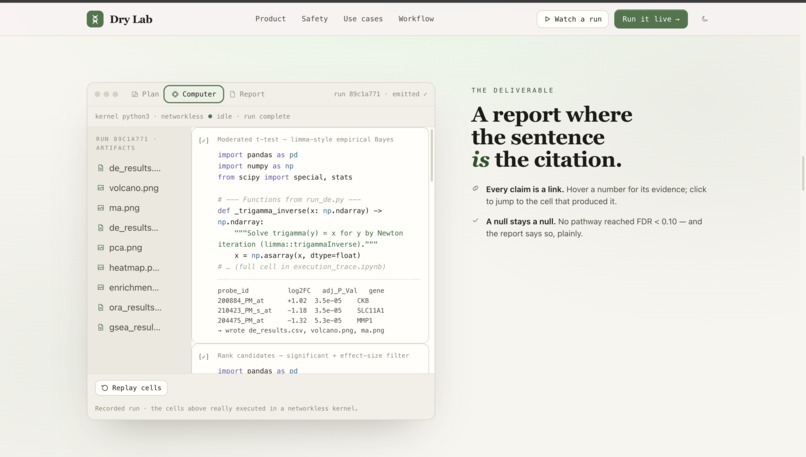Click the code cell panel scrollbar
Viewport: 806px width, 457px height.
(431, 155)
